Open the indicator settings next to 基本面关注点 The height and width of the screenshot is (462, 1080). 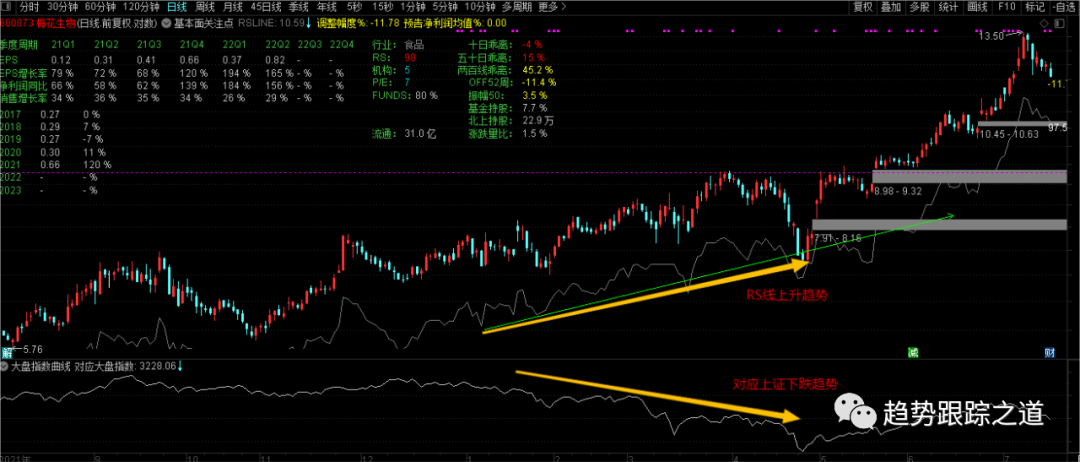[x=166, y=22]
